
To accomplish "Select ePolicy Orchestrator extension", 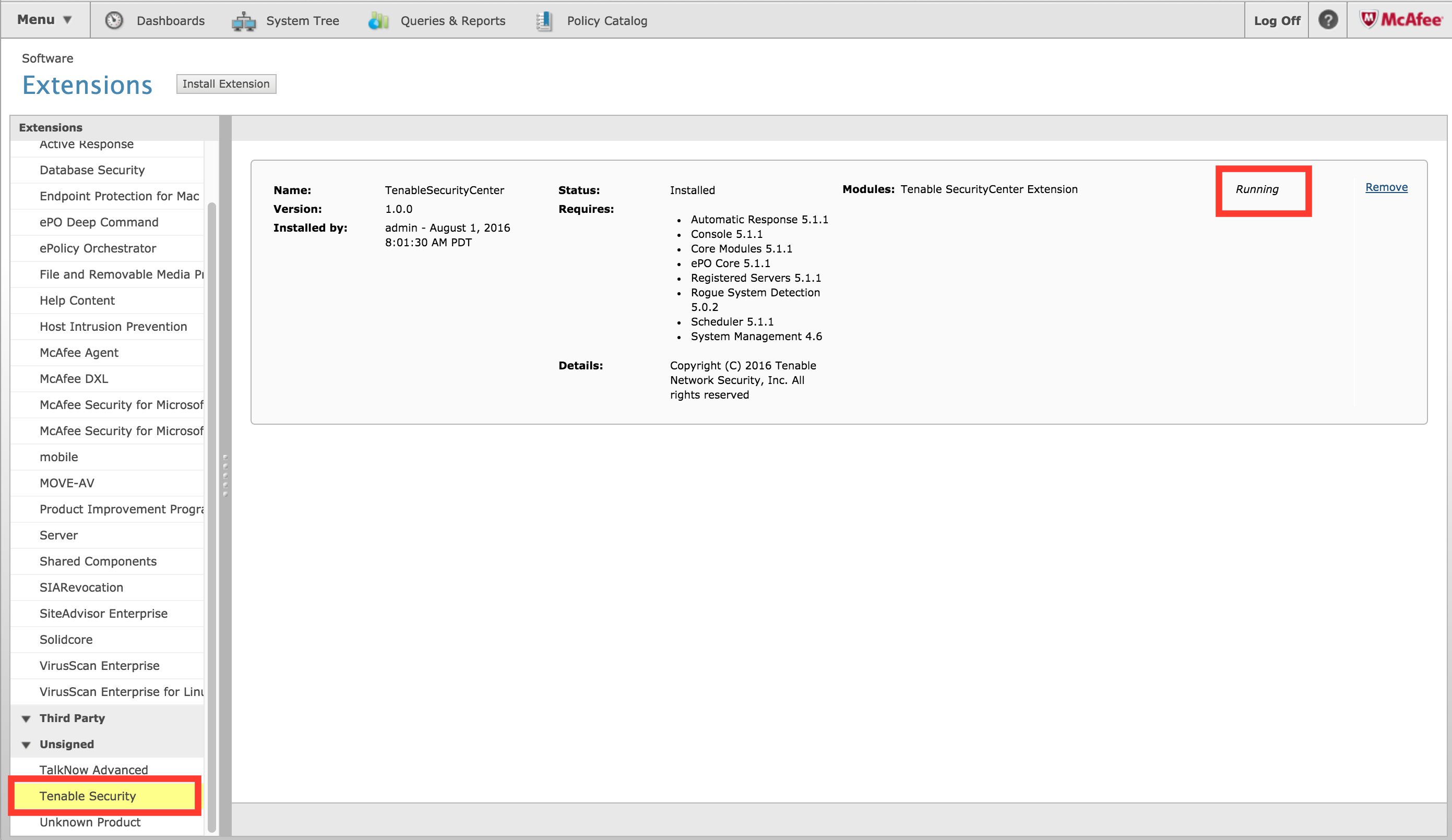I will pyautogui.click(x=107, y=248).
